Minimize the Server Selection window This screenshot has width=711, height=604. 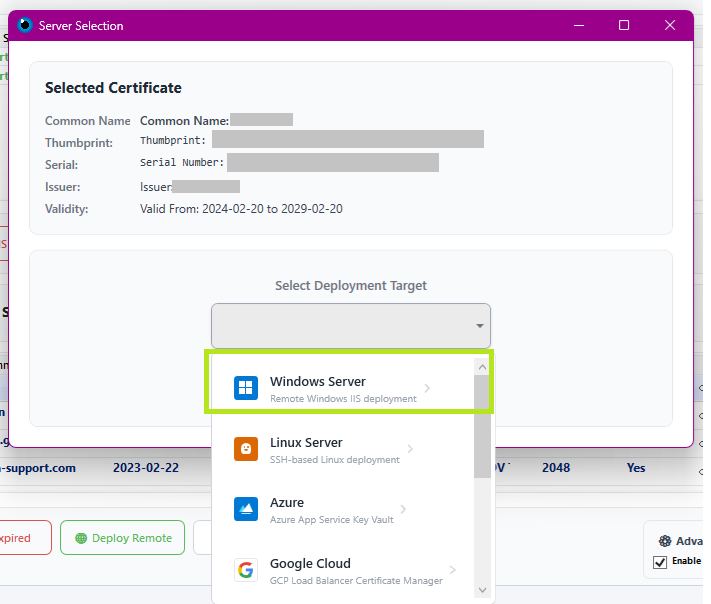(579, 25)
